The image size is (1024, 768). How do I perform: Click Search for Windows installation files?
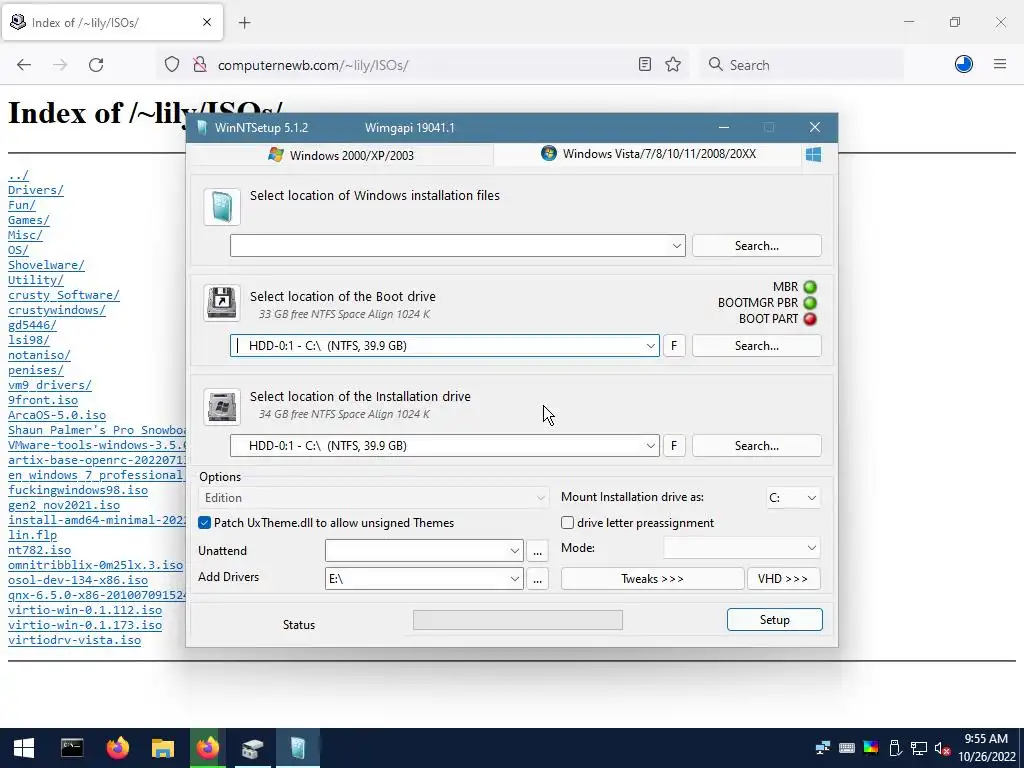(x=756, y=246)
